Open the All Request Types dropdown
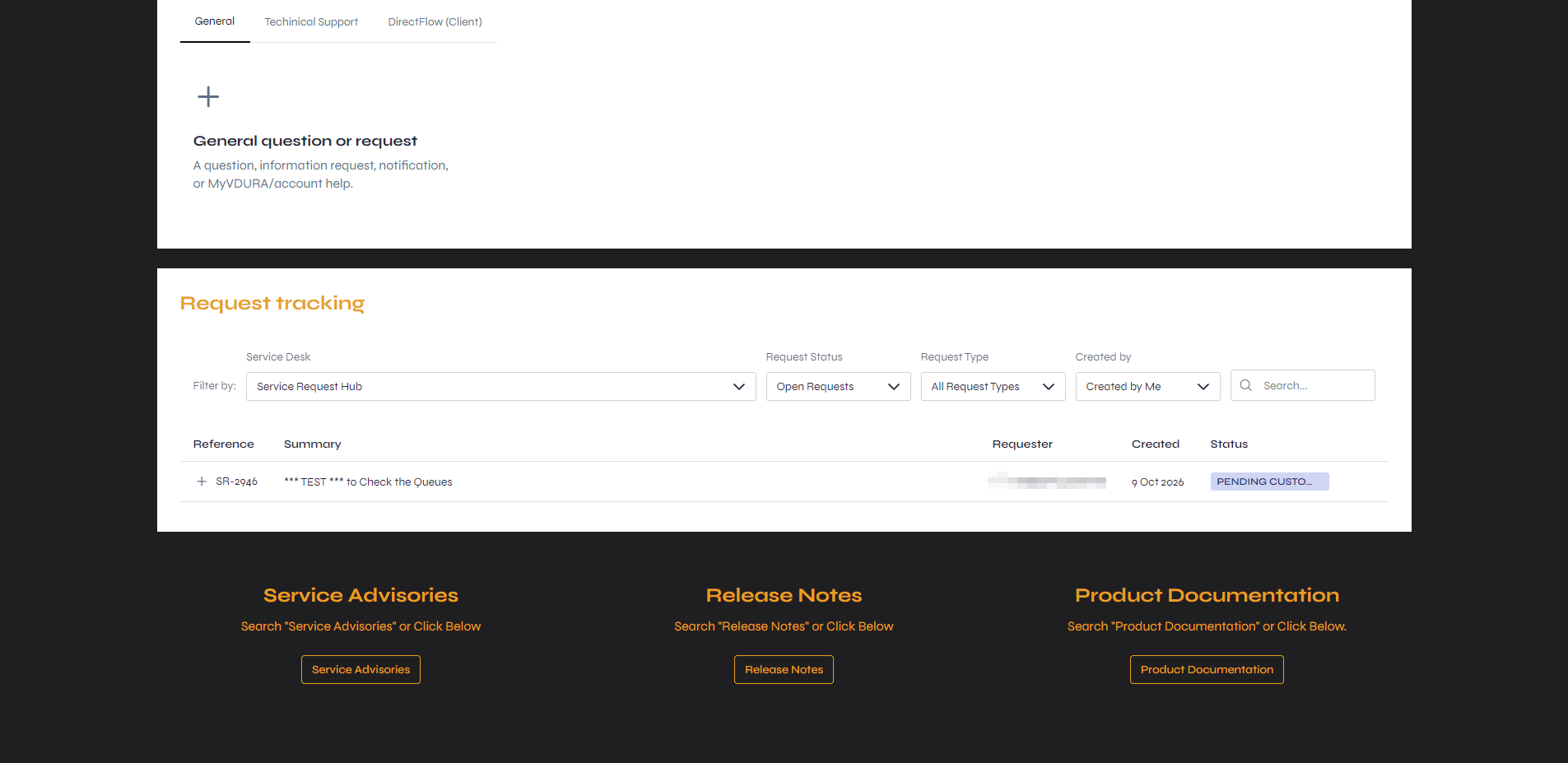 [993, 386]
